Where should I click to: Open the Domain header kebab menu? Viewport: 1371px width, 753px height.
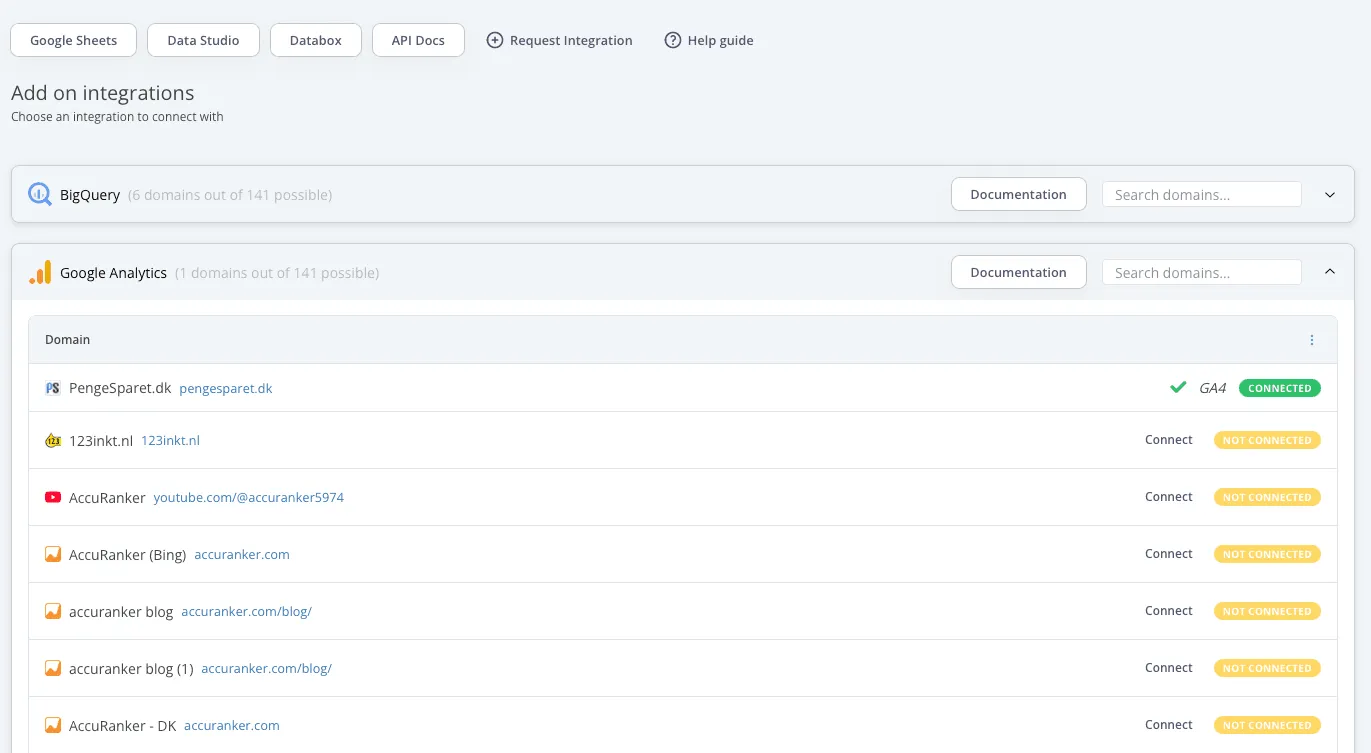pos(1312,339)
